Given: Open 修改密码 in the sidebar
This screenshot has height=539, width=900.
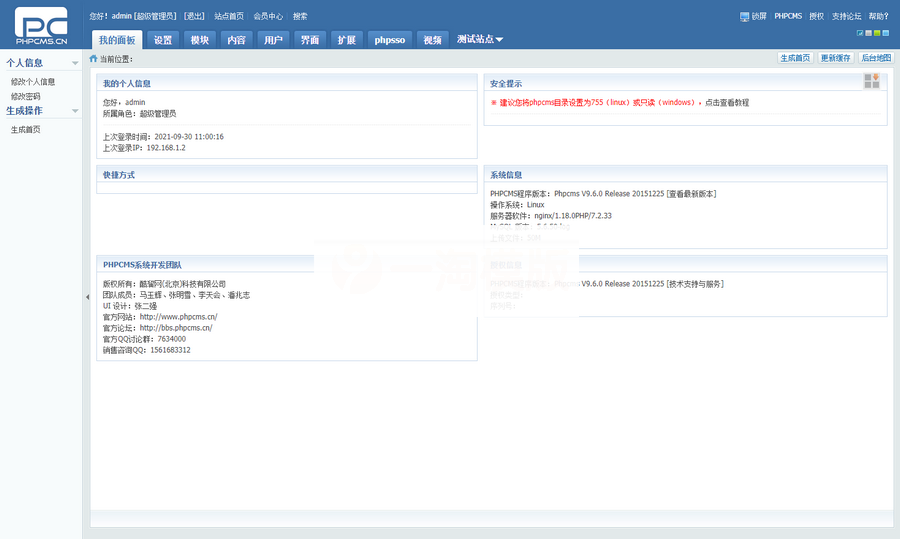Looking at the screenshot, I should pos(26,96).
